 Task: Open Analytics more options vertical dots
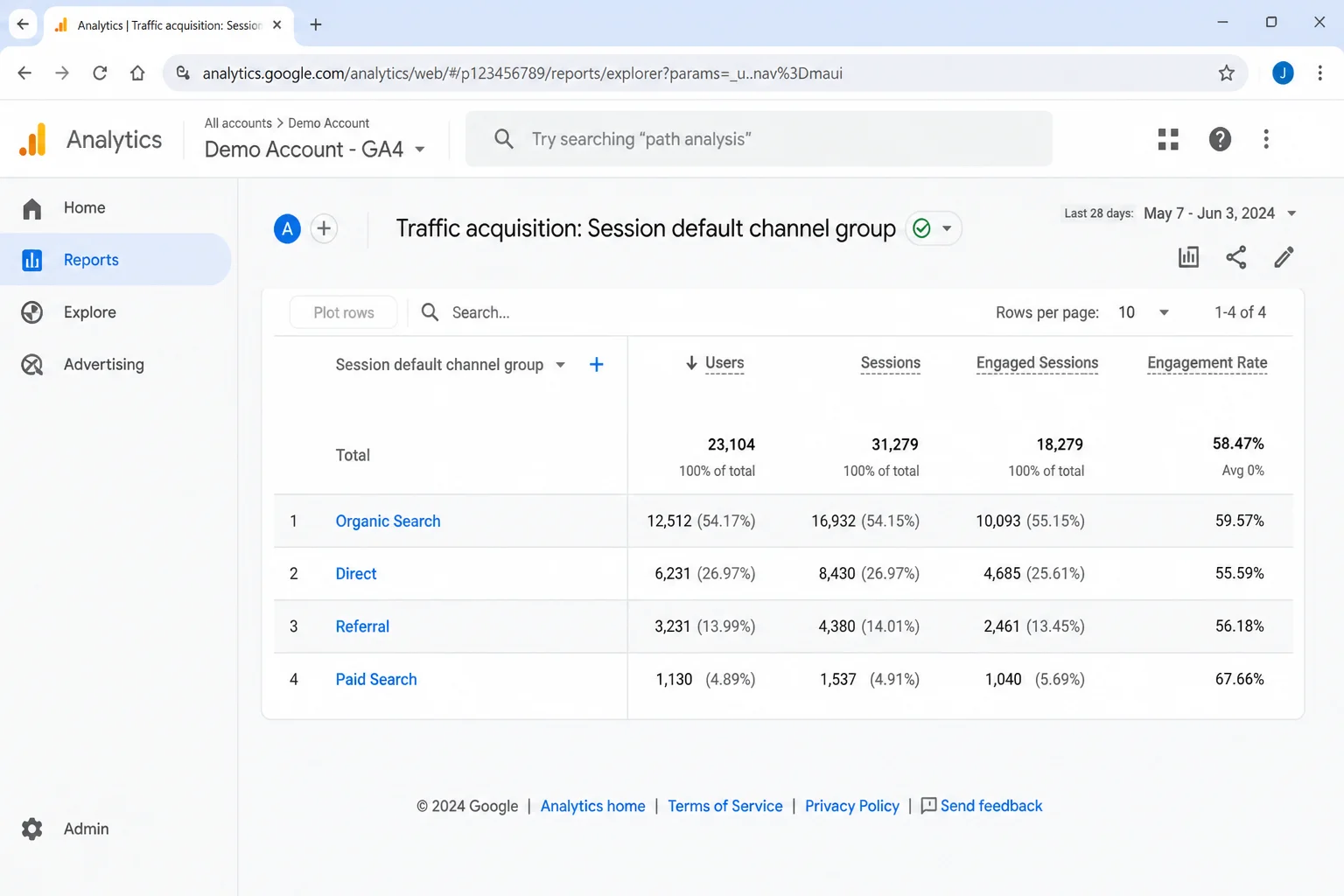click(x=1266, y=139)
